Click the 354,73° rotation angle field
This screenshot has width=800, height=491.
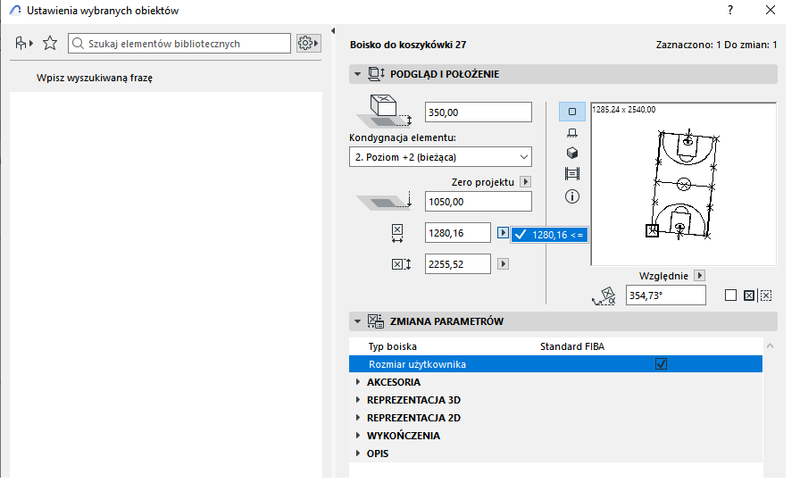666,296
